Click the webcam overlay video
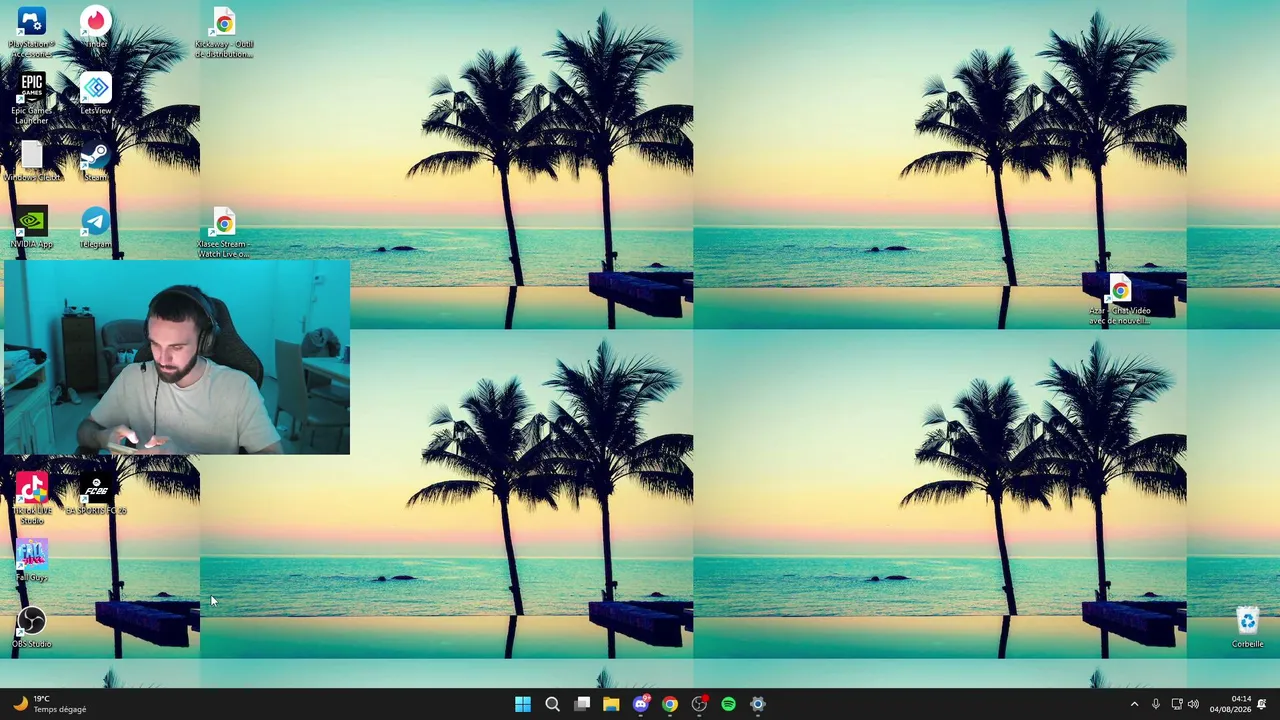This screenshot has width=1280, height=720. coord(177,358)
